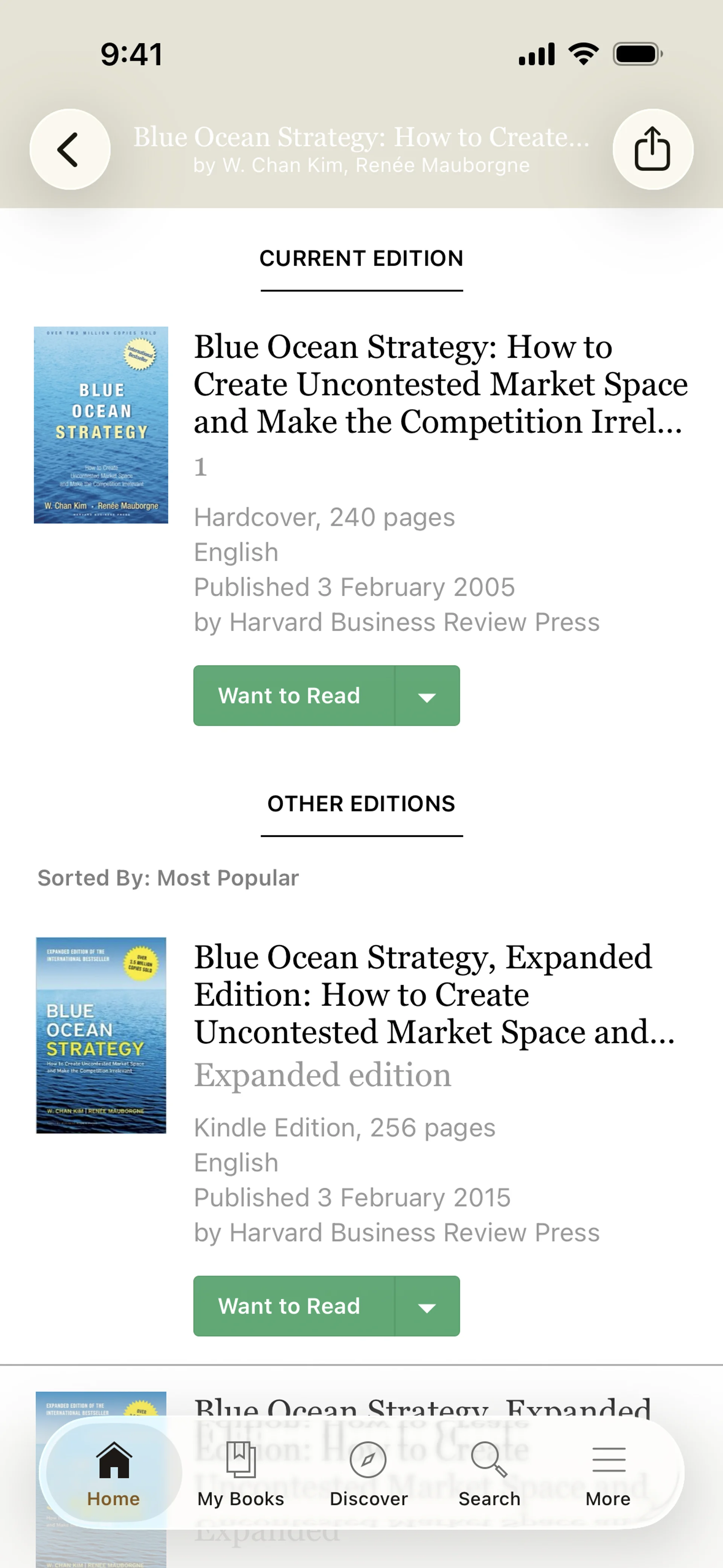
Task: Expand shelf dropdown for Kindle Edition
Action: click(427, 1306)
